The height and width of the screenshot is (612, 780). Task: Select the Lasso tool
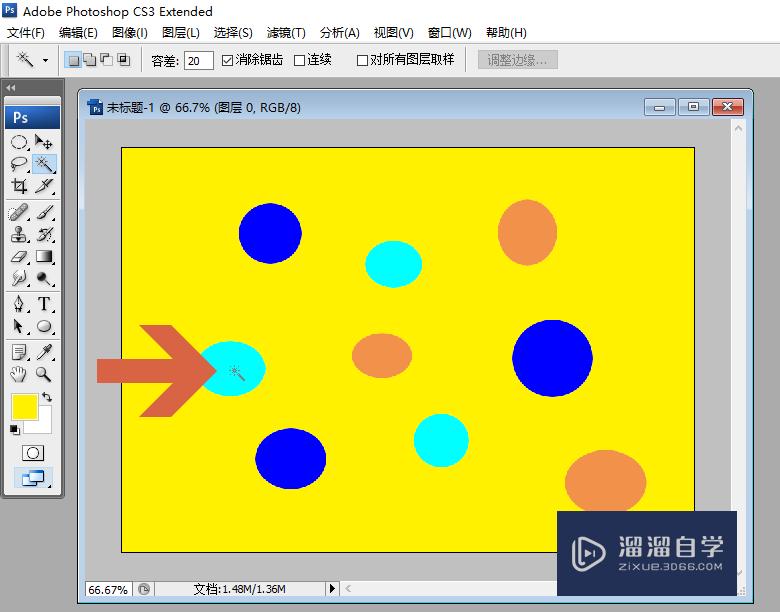pyautogui.click(x=19, y=164)
